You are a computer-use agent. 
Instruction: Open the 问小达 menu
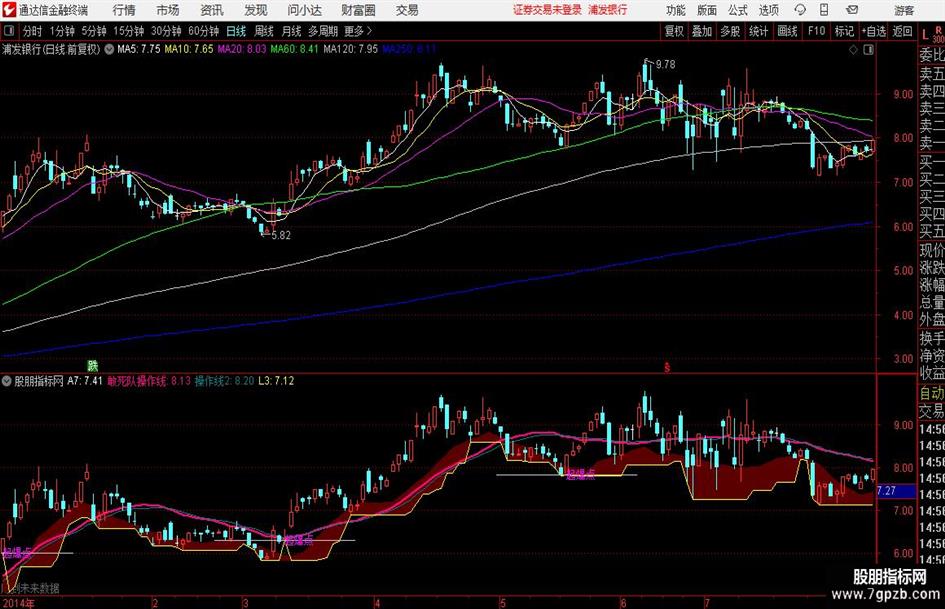(305, 10)
